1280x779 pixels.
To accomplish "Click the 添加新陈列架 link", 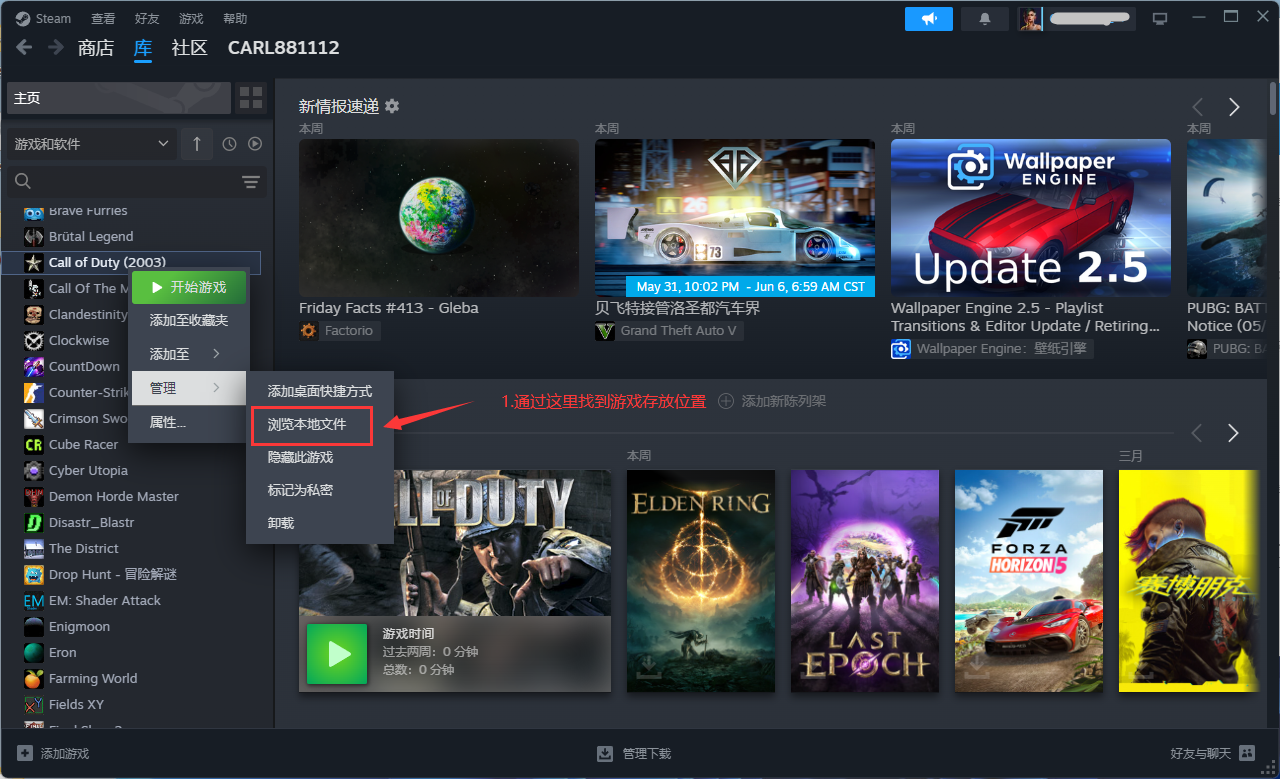I will click(781, 400).
